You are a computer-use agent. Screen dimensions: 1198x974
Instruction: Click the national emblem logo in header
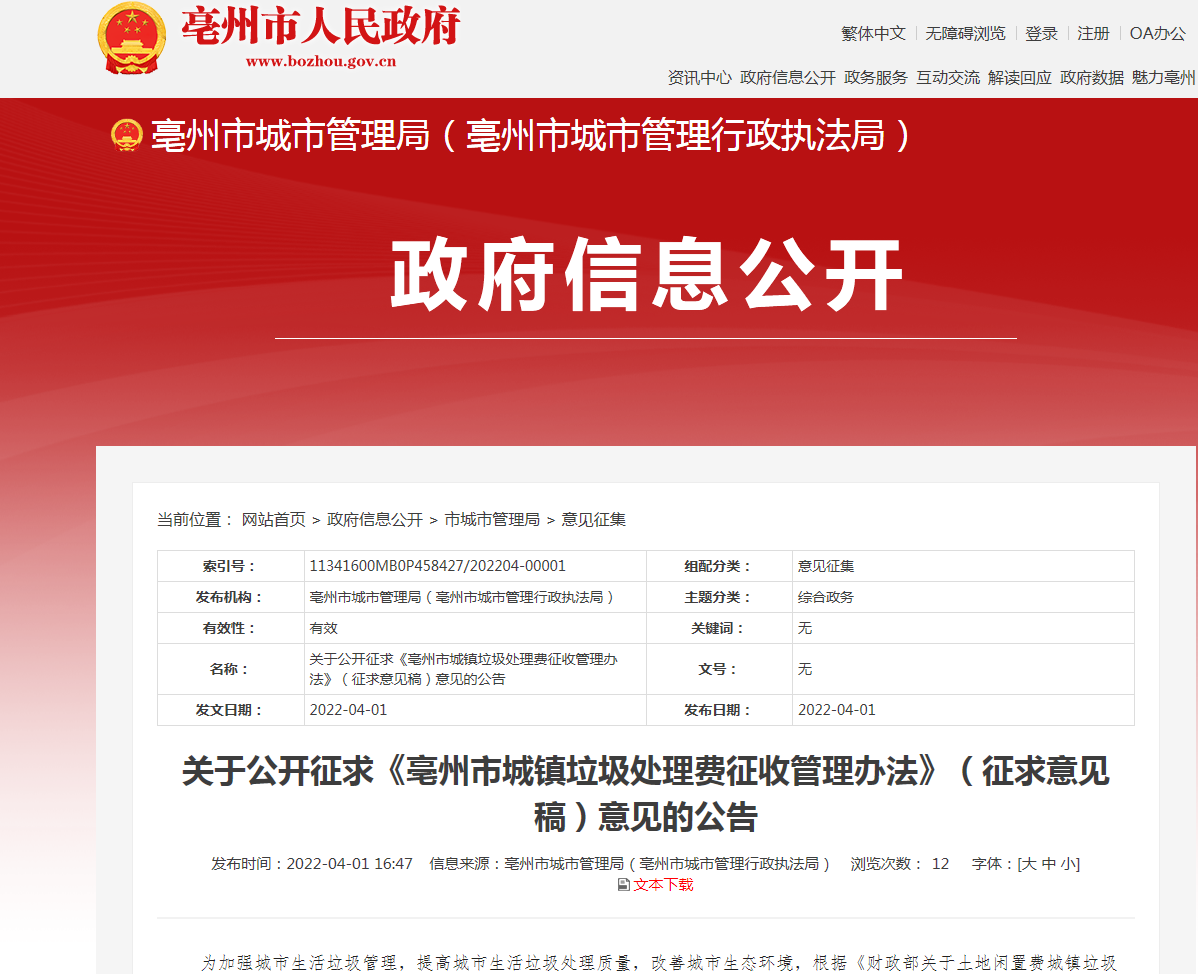(131, 38)
